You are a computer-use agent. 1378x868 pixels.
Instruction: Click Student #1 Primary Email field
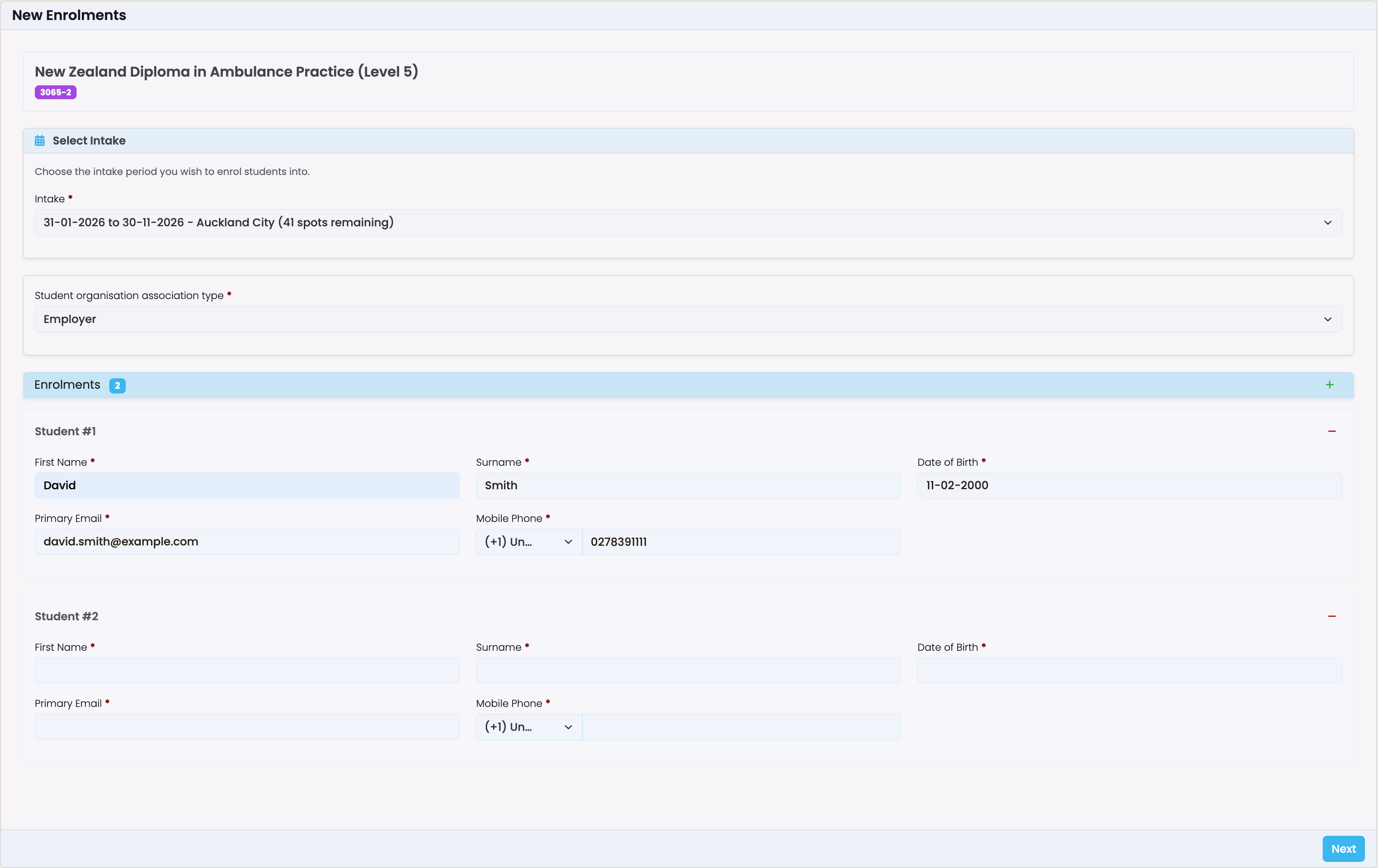(247, 541)
